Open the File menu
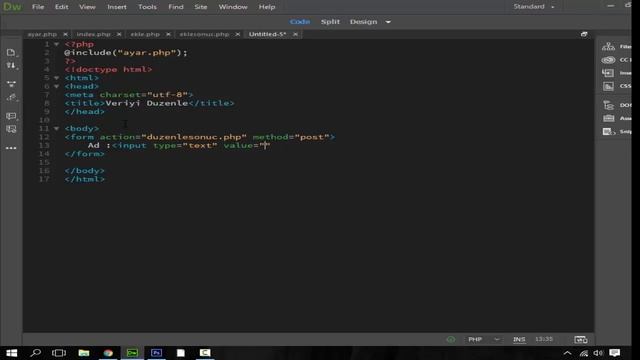Image resolution: width=640 pixels, height=360 pixels. pos(38,7)
